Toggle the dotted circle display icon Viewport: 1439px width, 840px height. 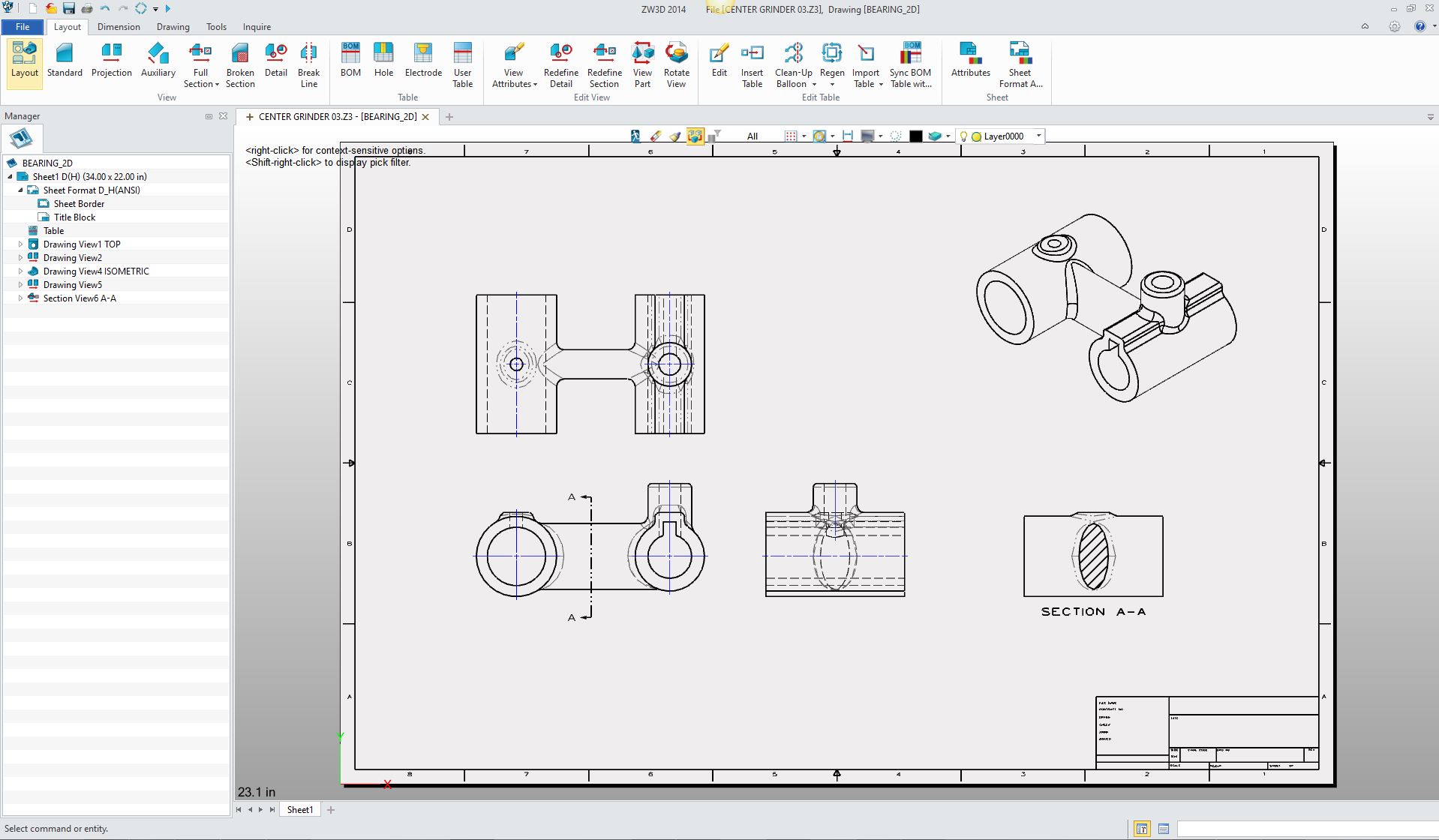[x=896, y=136]
